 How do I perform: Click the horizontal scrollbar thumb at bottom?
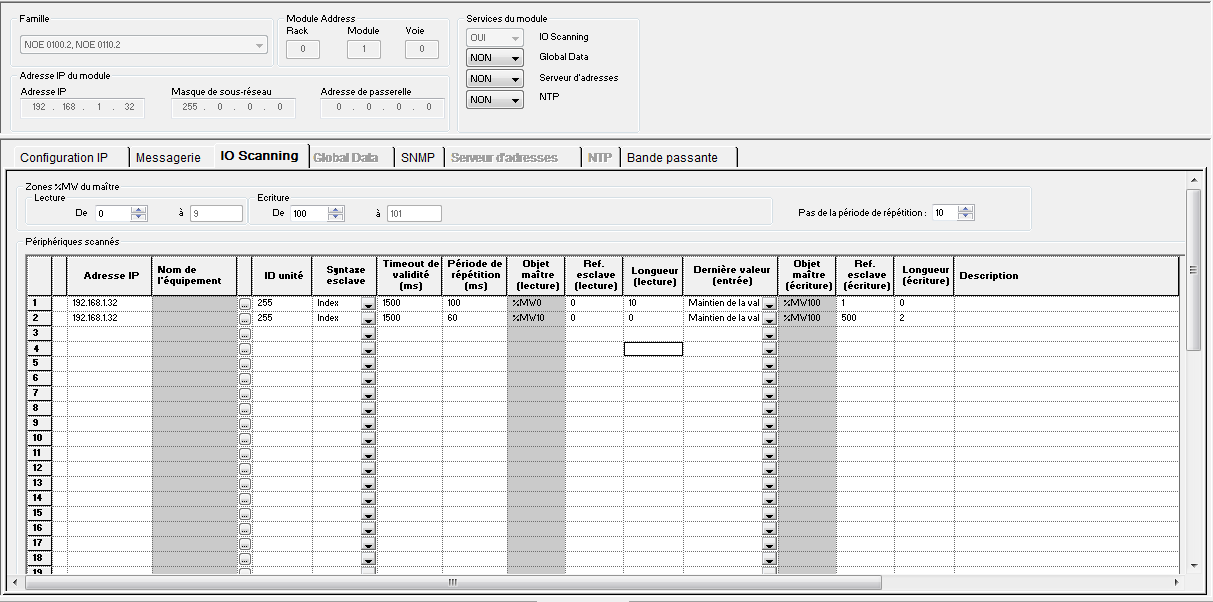click(x=450, y=582)
